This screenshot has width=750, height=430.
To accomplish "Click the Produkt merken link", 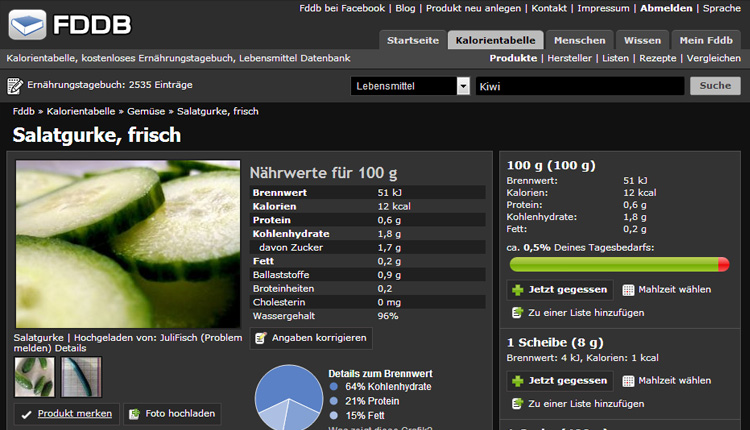I will click(75, 414).
